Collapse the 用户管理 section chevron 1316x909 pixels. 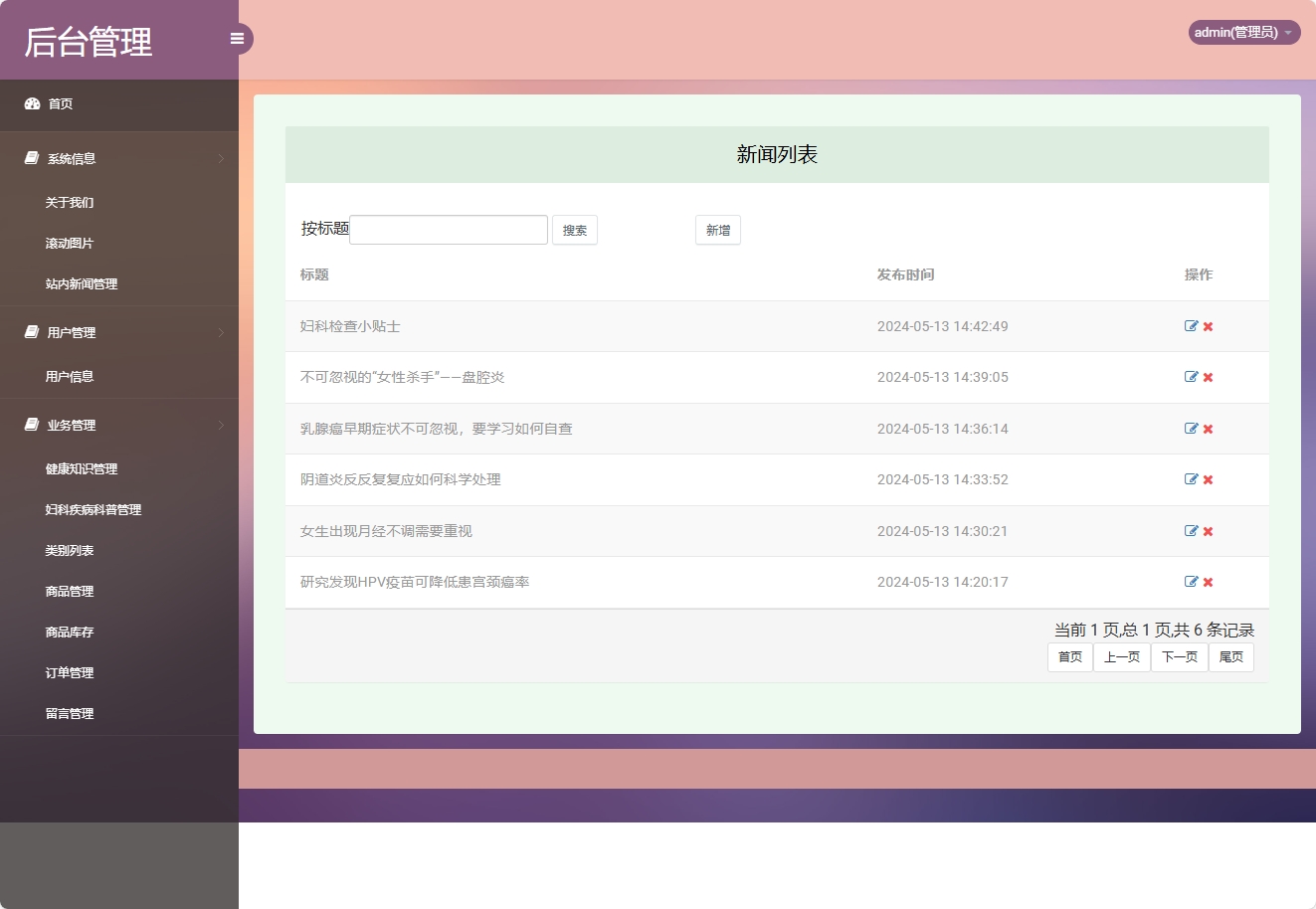tap(221, 332)
